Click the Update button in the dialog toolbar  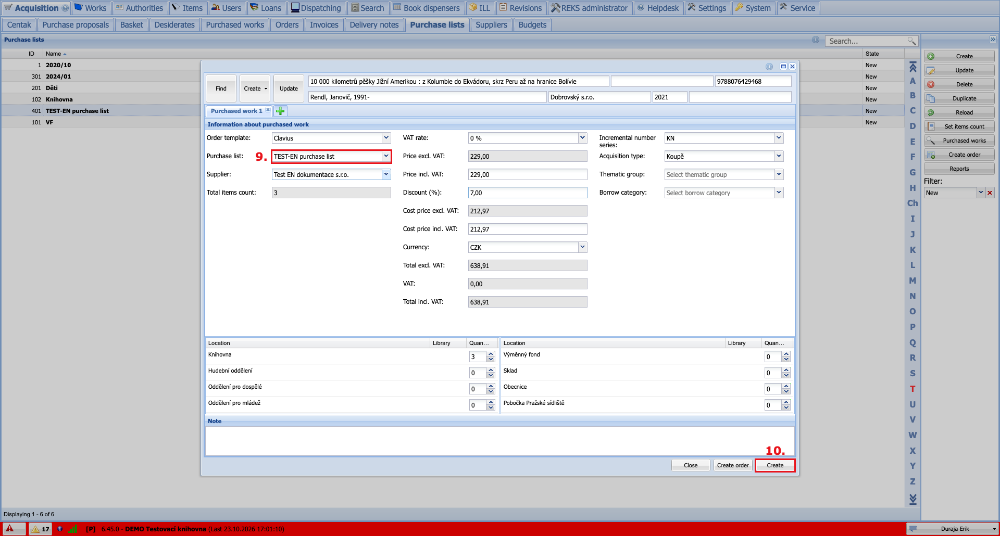tap(289, 89)
